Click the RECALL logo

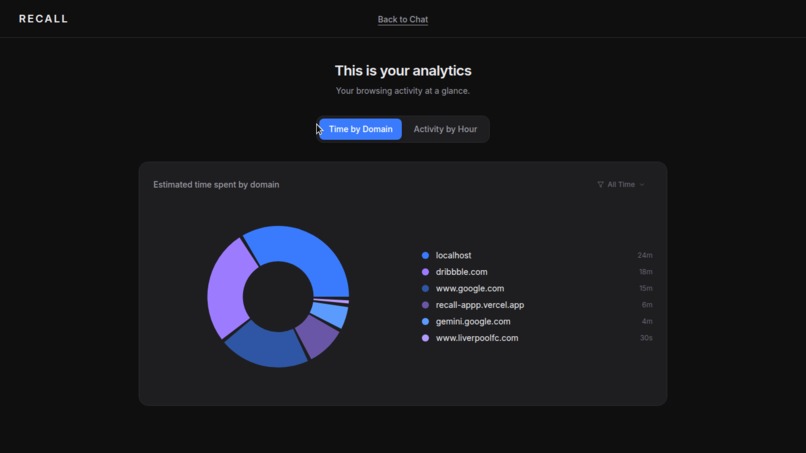point(43,19)
